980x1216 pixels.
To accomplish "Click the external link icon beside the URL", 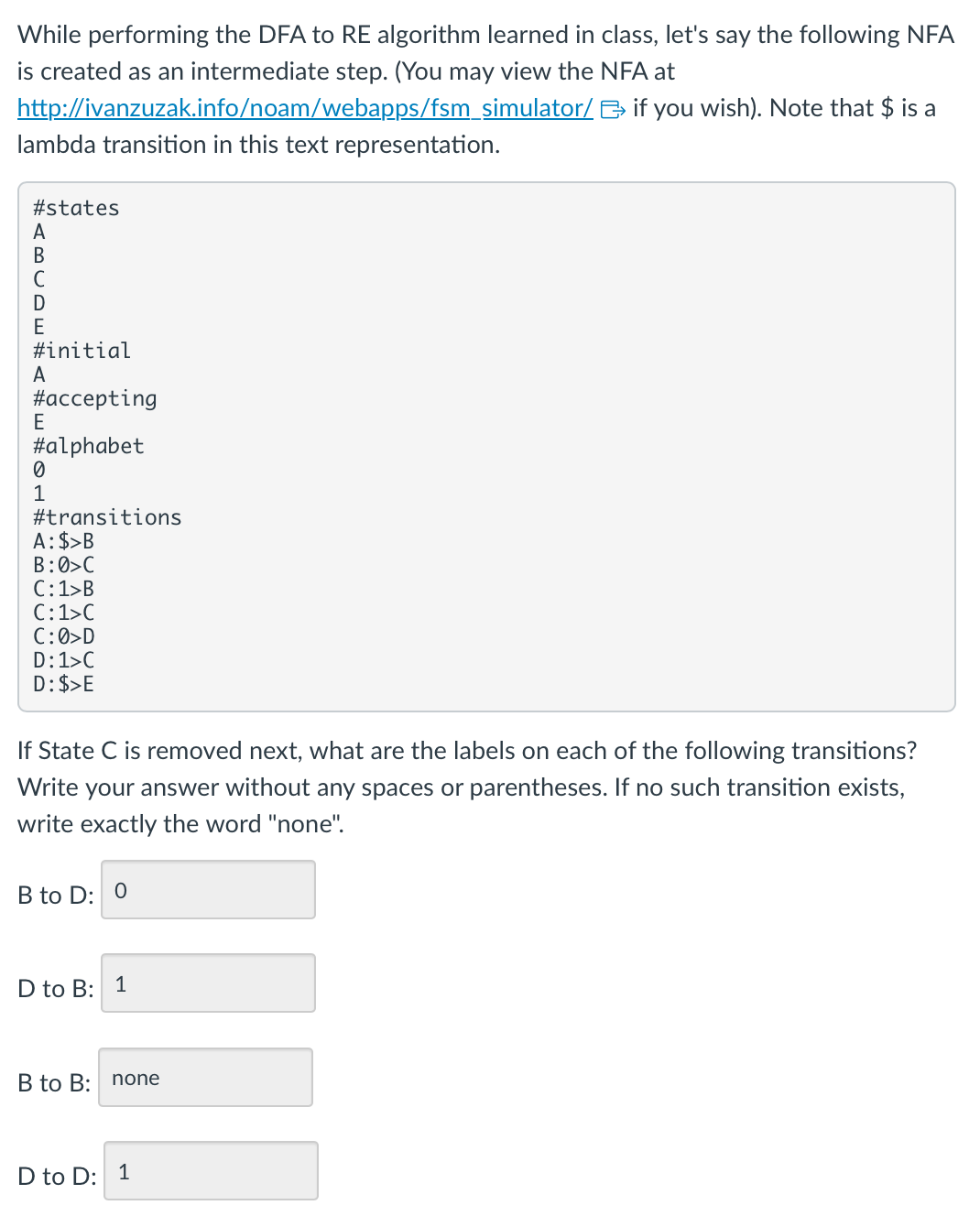I will coord(611,107).
